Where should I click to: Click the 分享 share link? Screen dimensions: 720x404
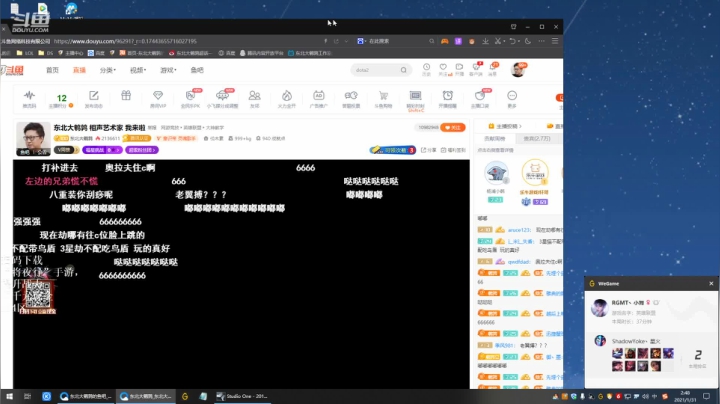[429, 150]
